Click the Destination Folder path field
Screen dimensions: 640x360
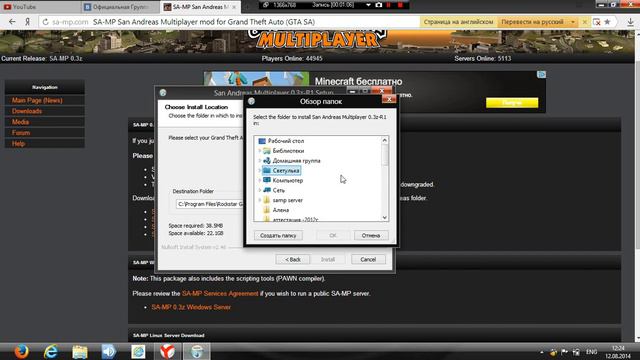(x=210, y=204)
